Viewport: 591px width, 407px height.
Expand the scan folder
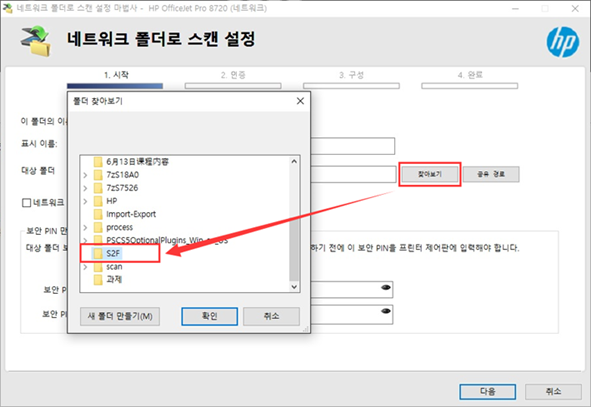[x=85, y=267]
